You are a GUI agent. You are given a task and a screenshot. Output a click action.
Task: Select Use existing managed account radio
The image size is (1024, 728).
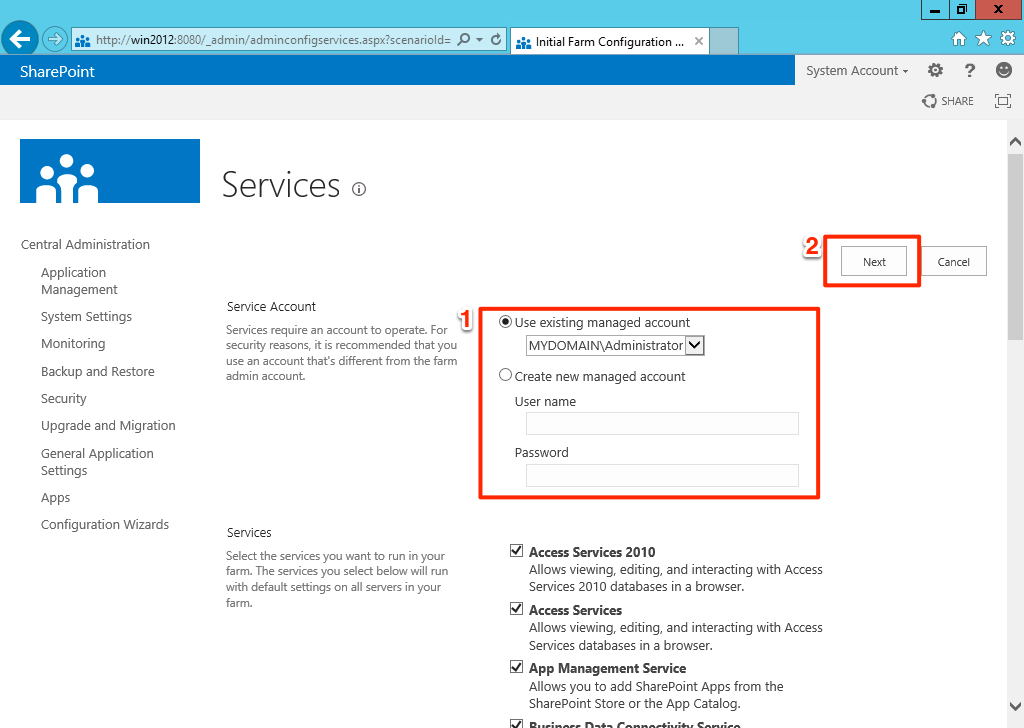click(x=505, y=322)
